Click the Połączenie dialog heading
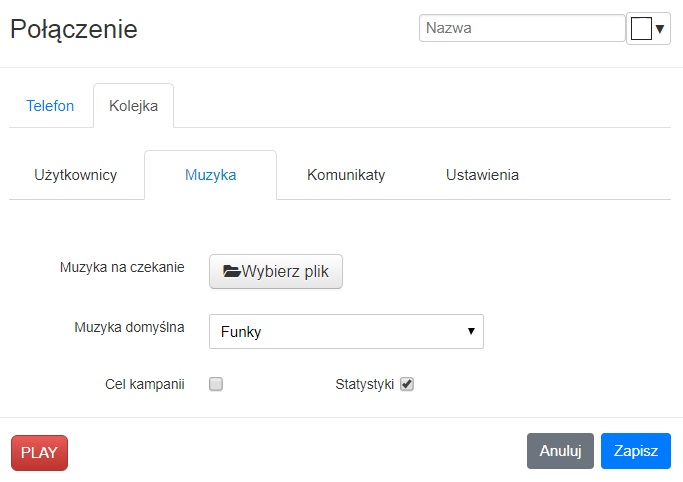This screenshot has width=683, height=482. click(74, 30)
